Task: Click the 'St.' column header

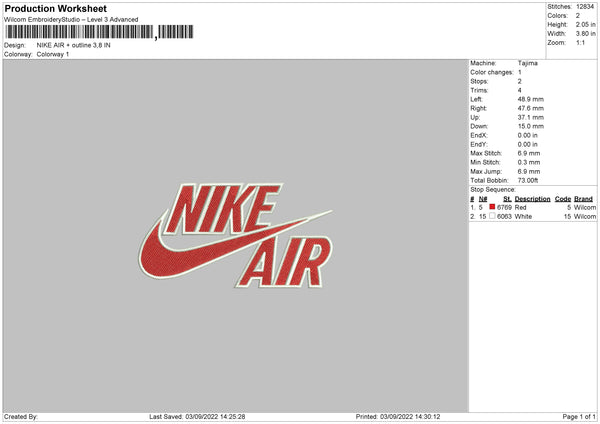Action: [x=507, y=199]
